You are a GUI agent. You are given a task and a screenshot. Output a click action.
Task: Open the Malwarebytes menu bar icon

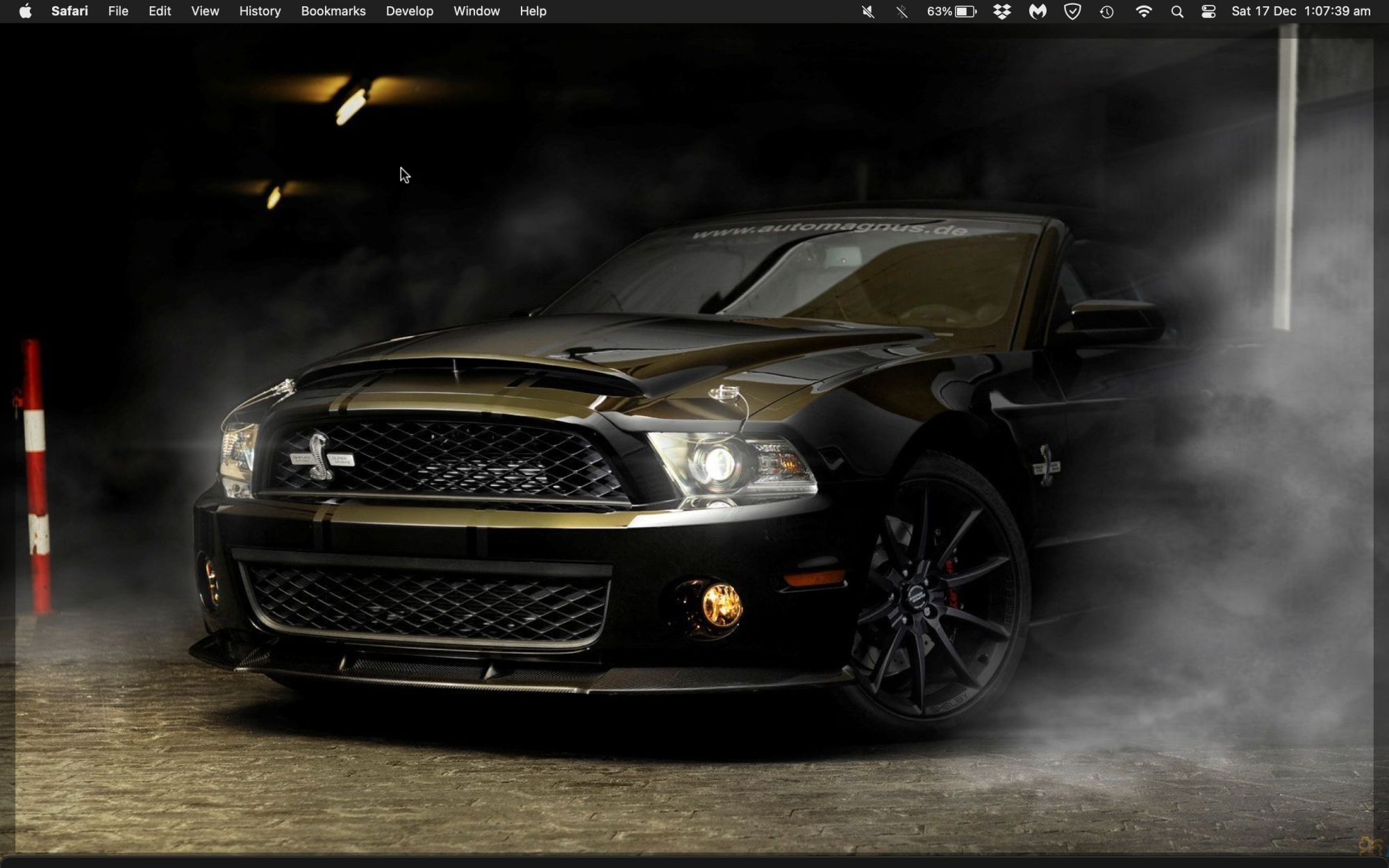click(1037, 11)
